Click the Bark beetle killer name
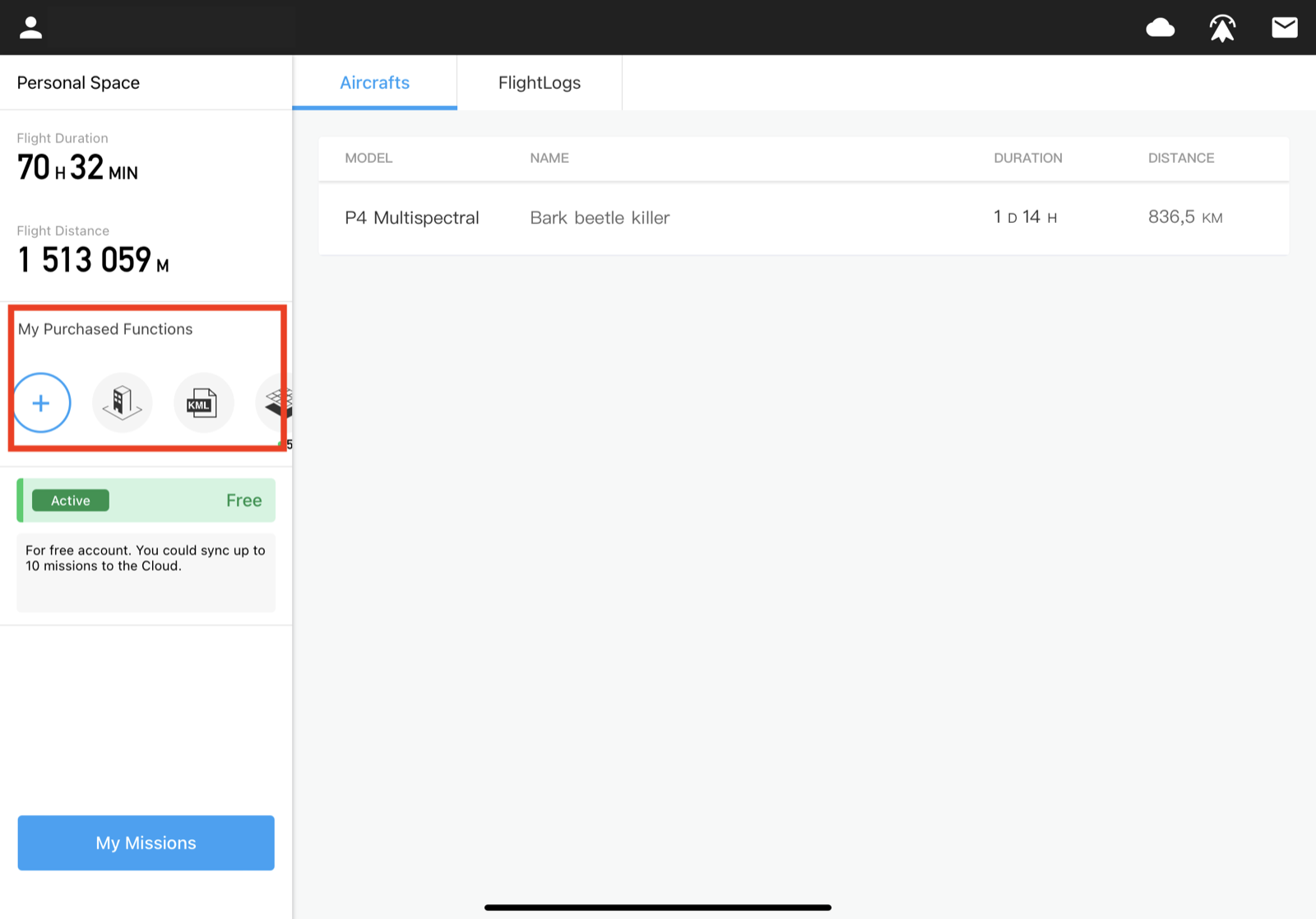This screenshot has width=1316, height=919. pyautogui.click(x=600, y=218)
